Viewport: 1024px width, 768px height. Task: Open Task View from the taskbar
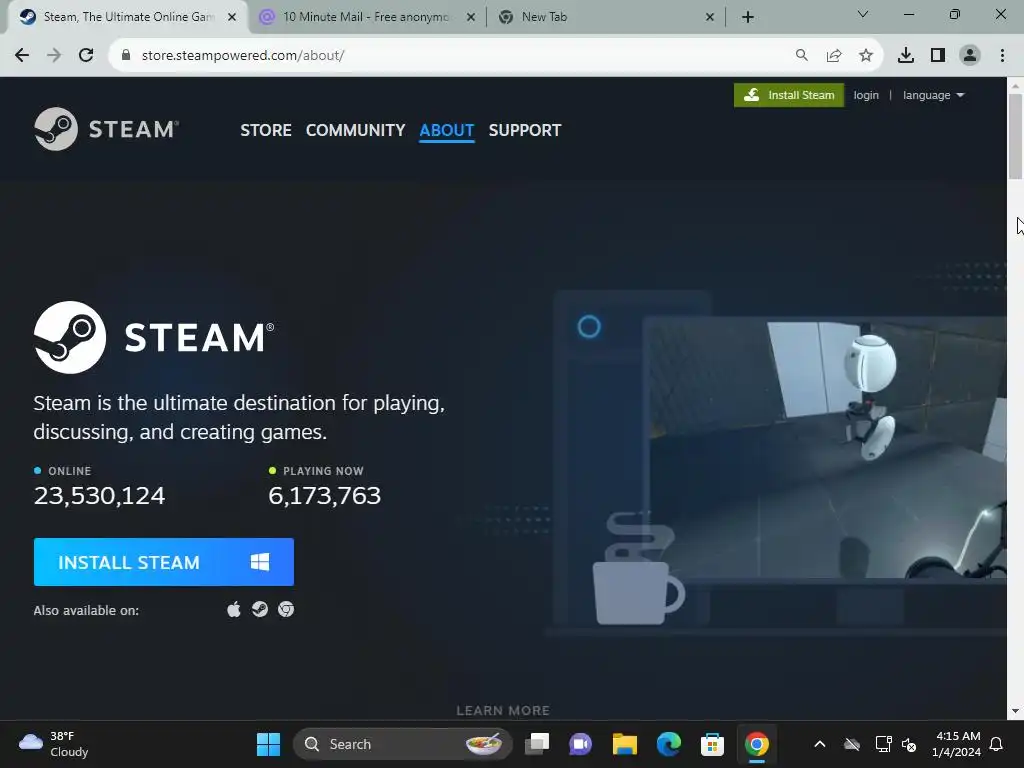537,744
